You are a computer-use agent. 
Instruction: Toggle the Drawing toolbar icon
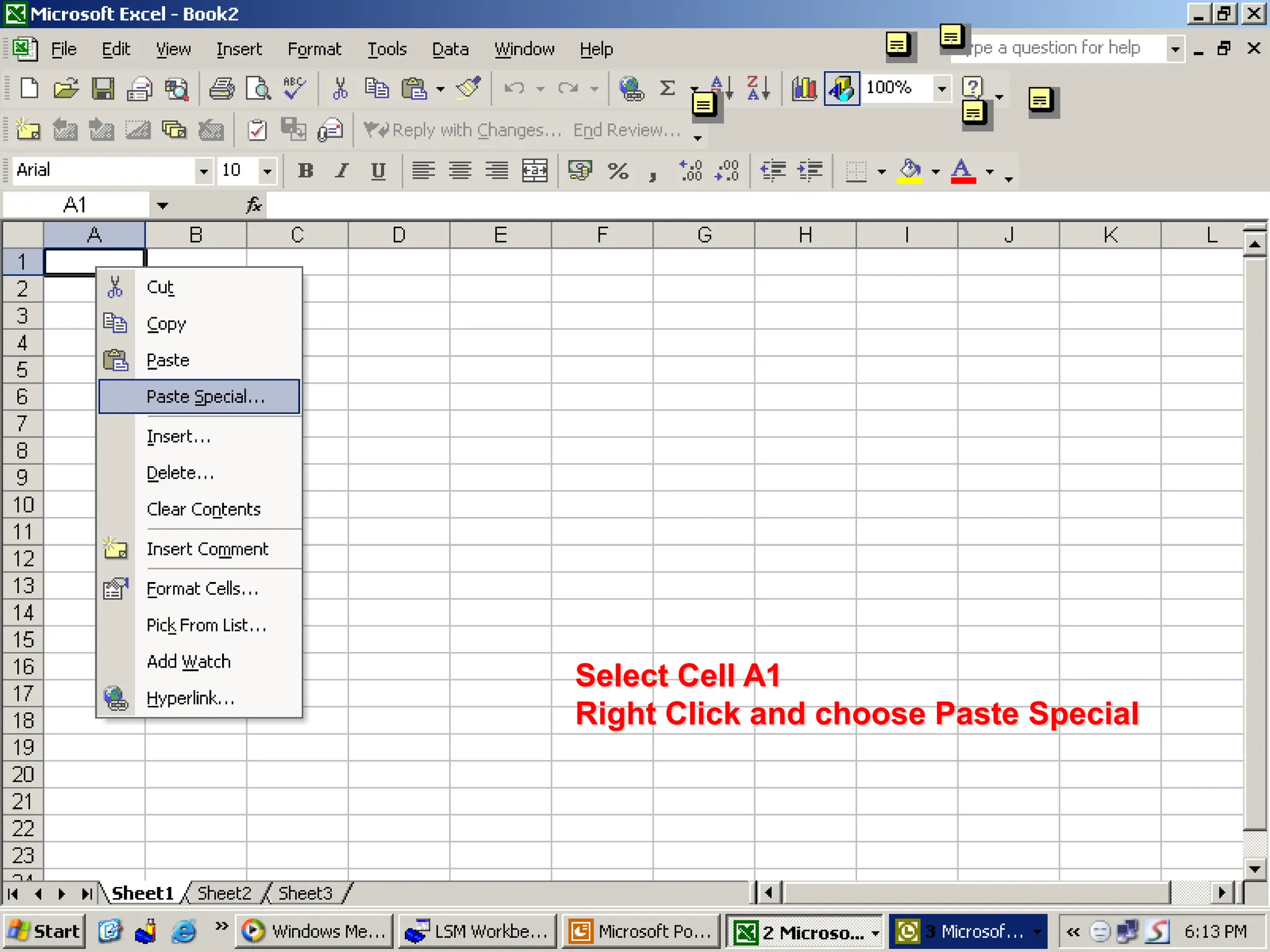point(841,89)
